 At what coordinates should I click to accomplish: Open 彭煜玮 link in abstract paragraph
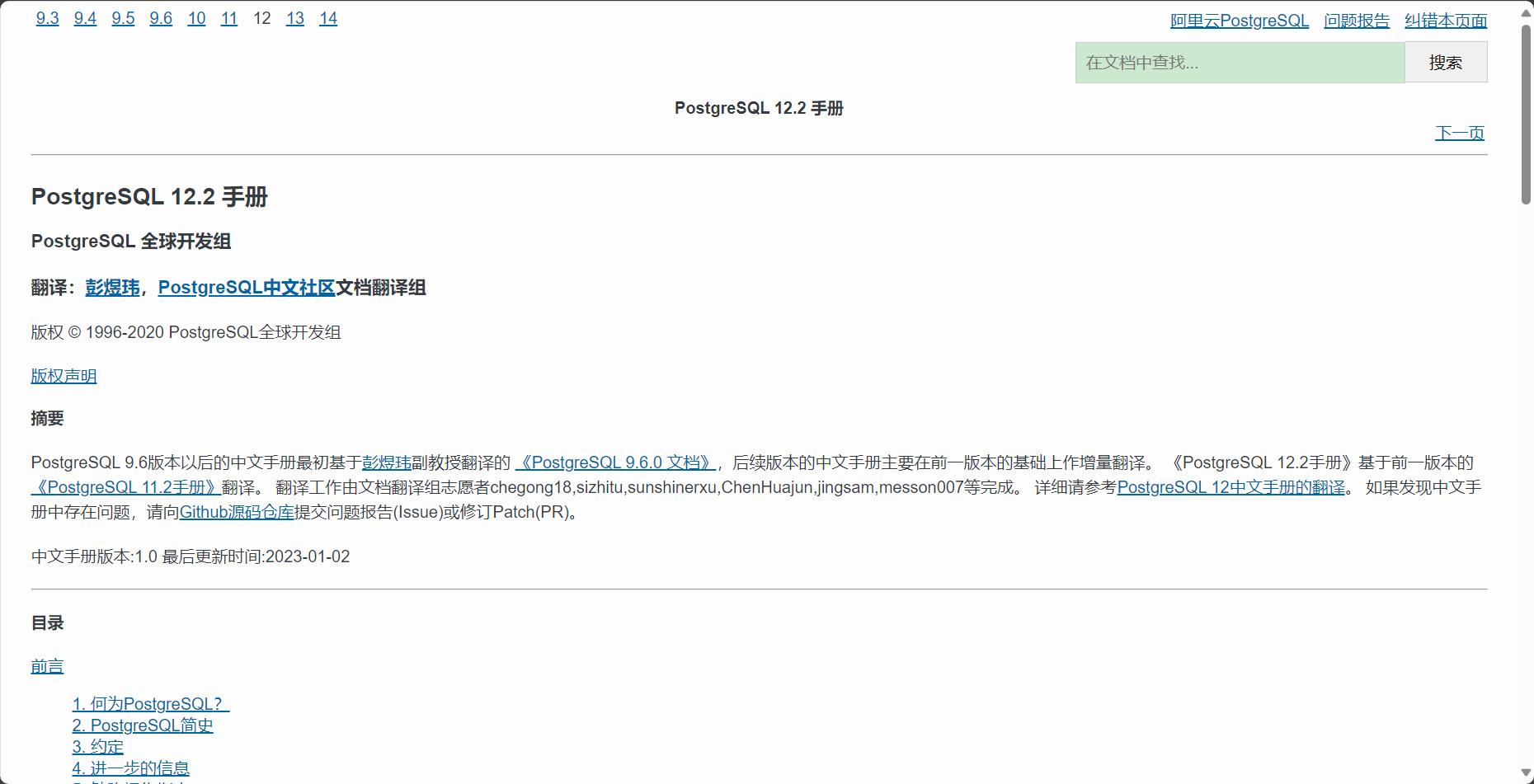pyautogui.click(x=386, y=462)
